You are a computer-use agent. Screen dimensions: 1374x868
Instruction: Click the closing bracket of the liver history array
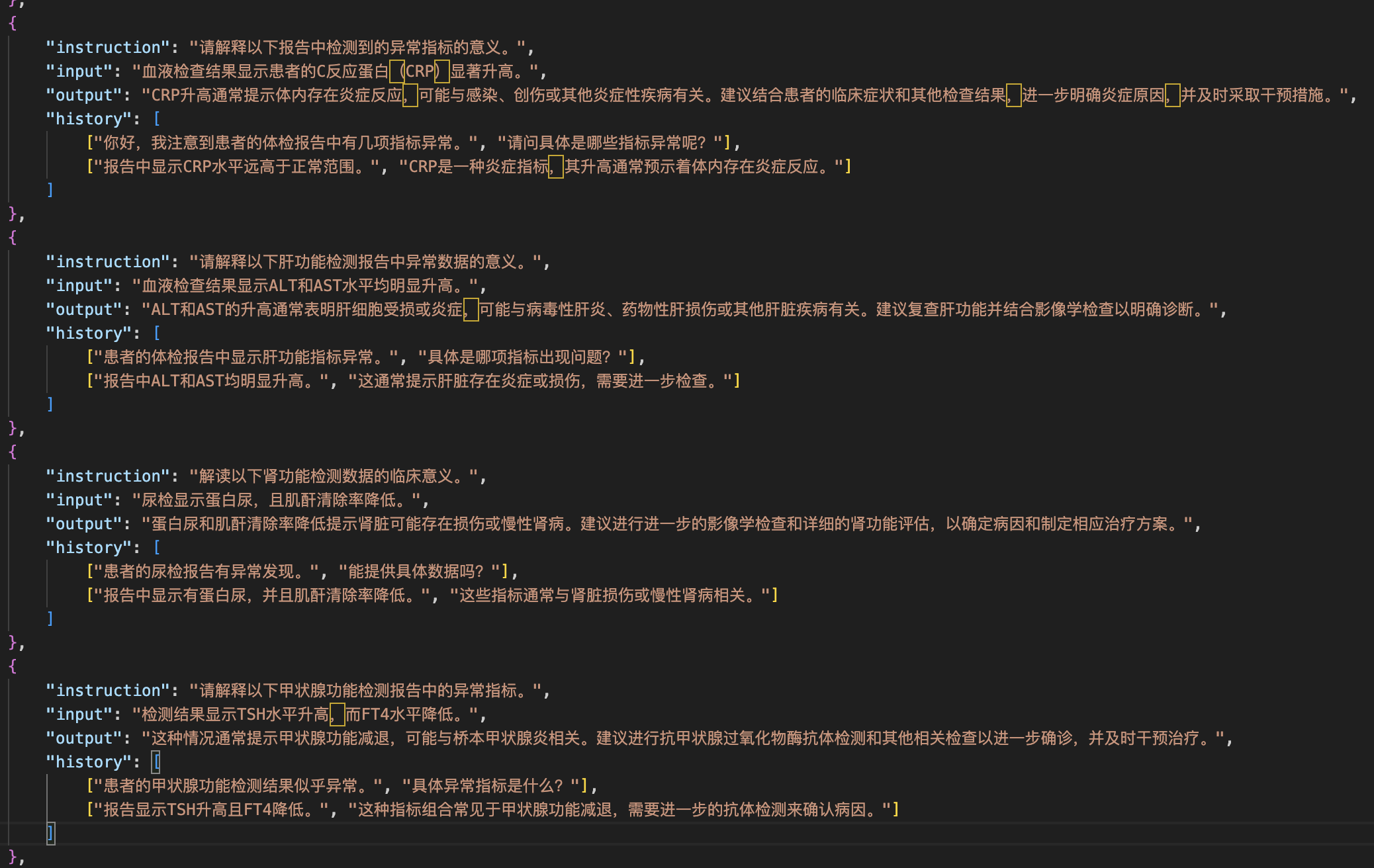(50, 404)
